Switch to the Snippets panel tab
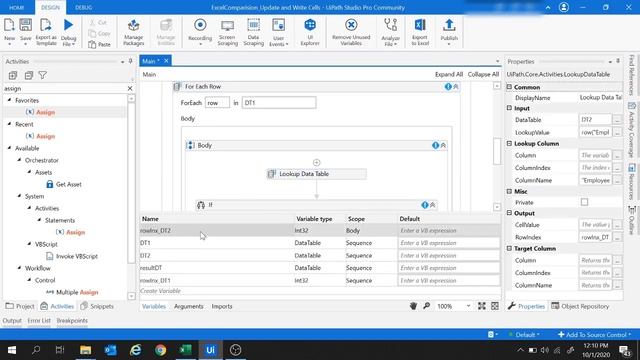Viewport: 640px width, 360px height. (x=97, y=306)
